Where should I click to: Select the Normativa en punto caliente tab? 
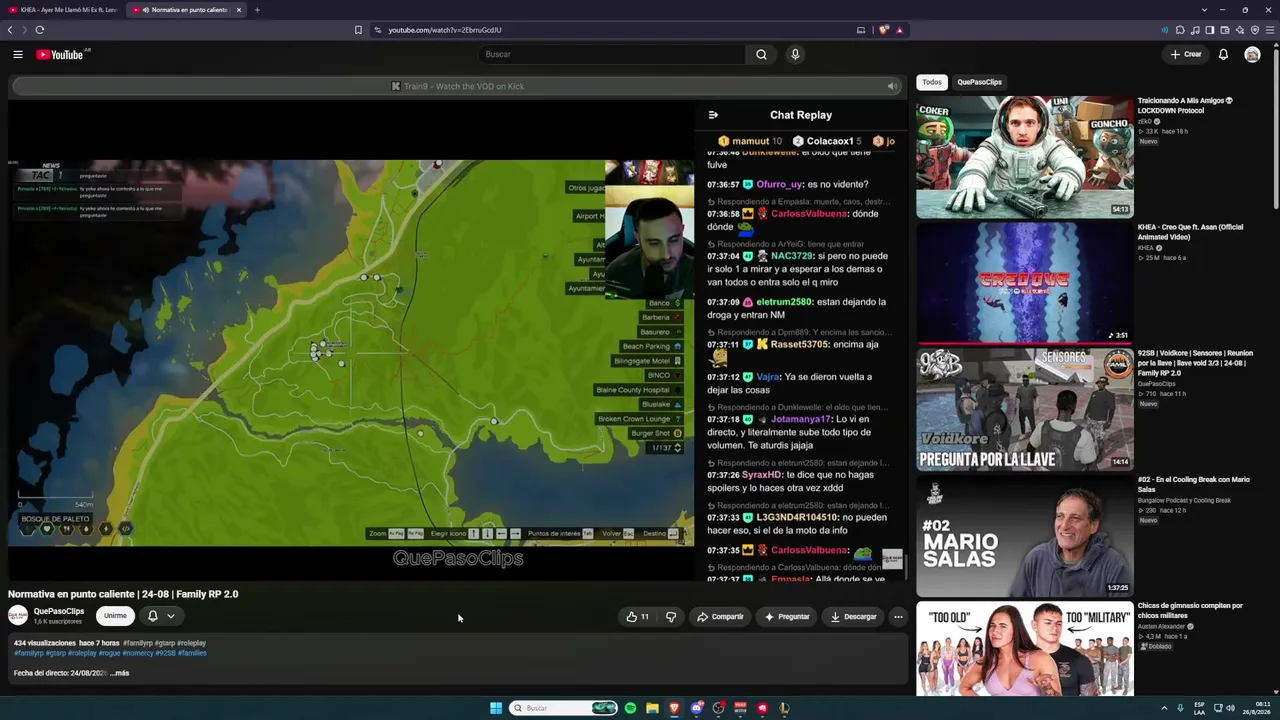pos(188,10)
